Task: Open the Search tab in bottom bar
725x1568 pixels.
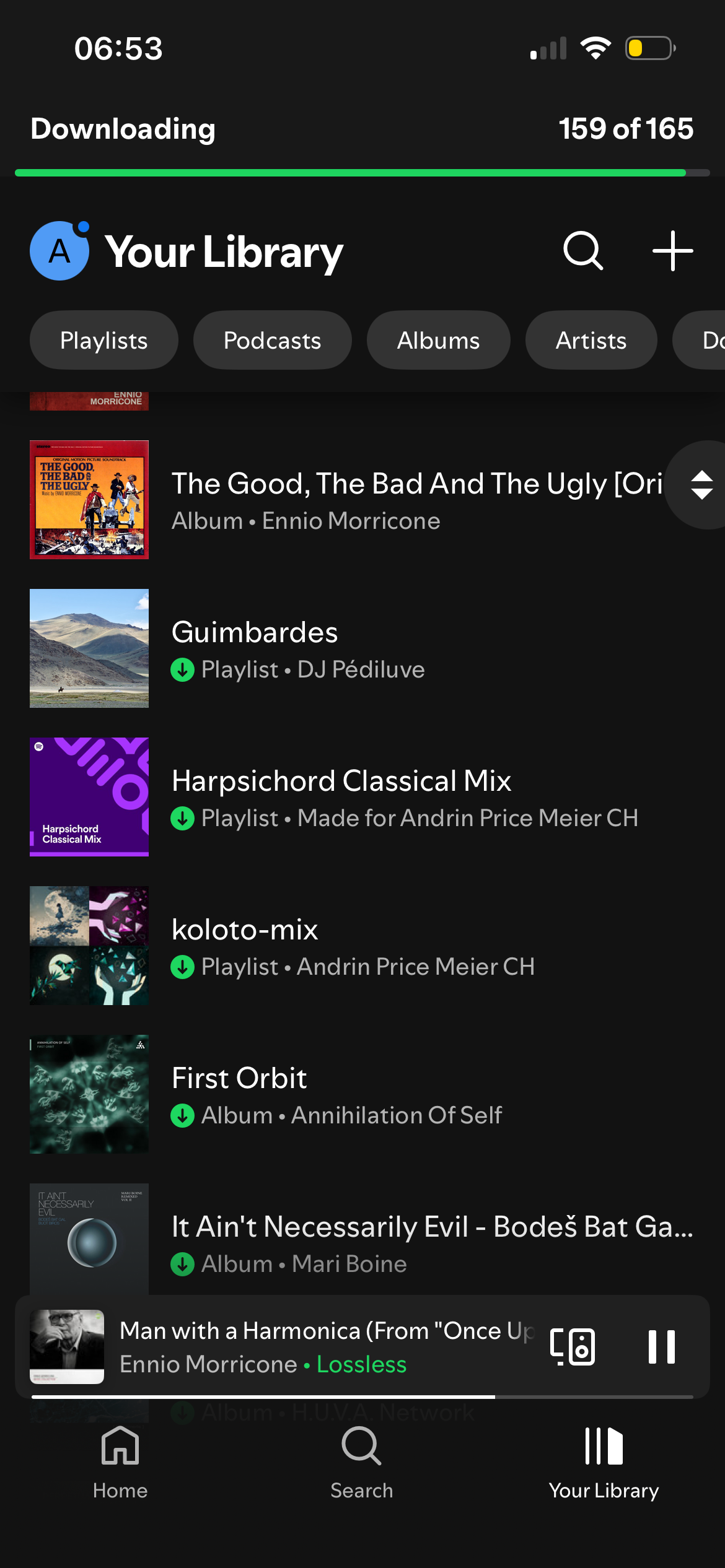Action: [362, 1463]
